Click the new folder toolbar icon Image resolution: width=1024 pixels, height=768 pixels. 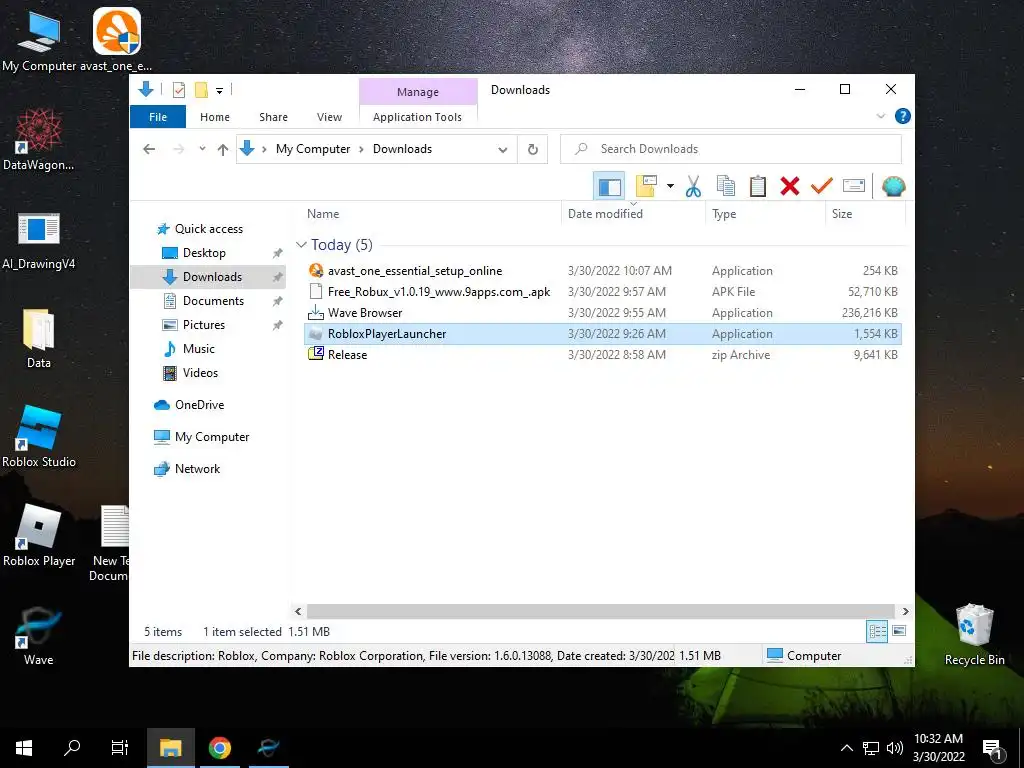646,186
